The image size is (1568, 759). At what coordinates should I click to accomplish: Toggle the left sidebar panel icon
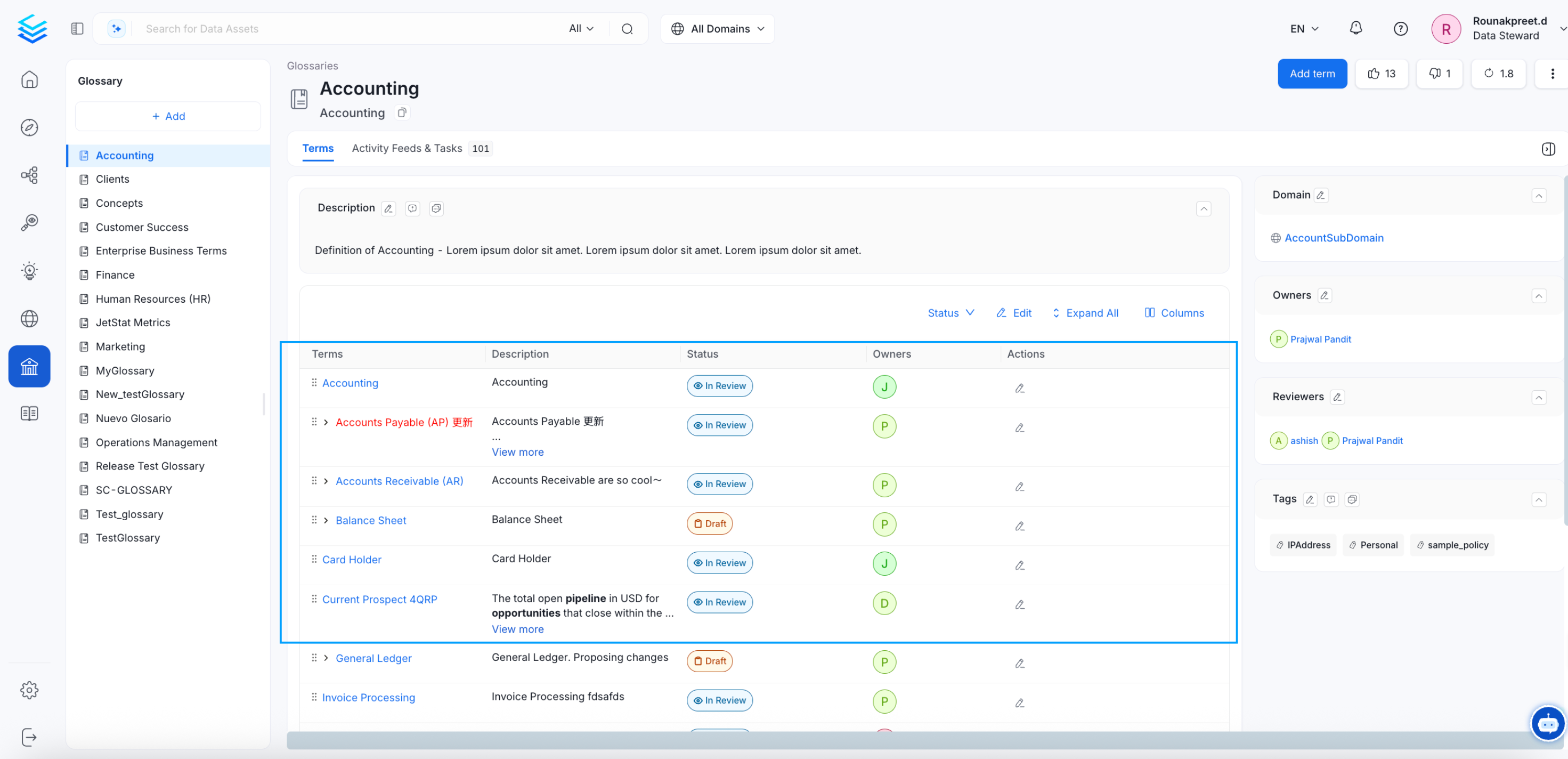tap(77, 29)
